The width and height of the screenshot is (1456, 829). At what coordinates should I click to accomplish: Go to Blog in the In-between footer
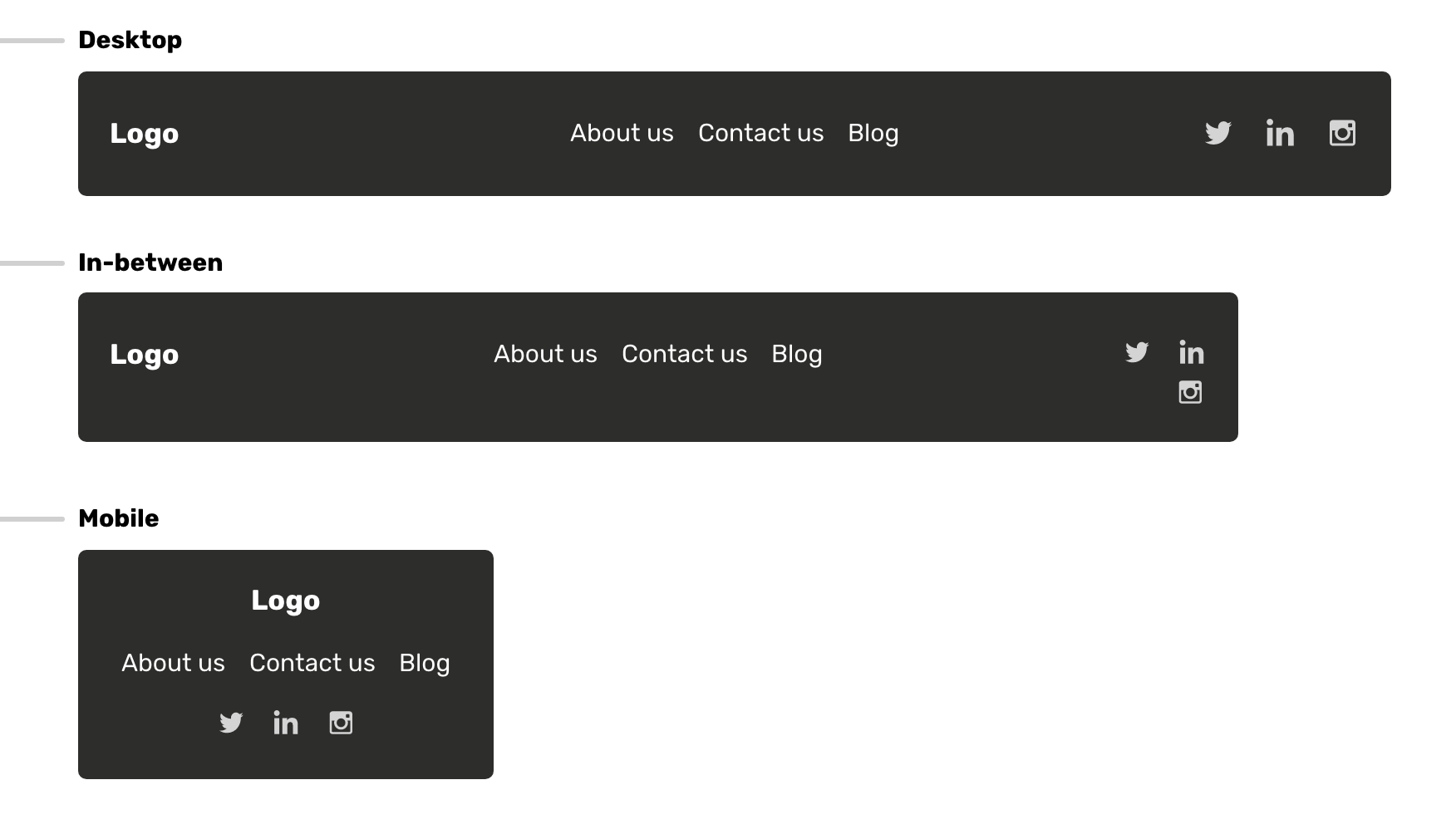[796, 354]
